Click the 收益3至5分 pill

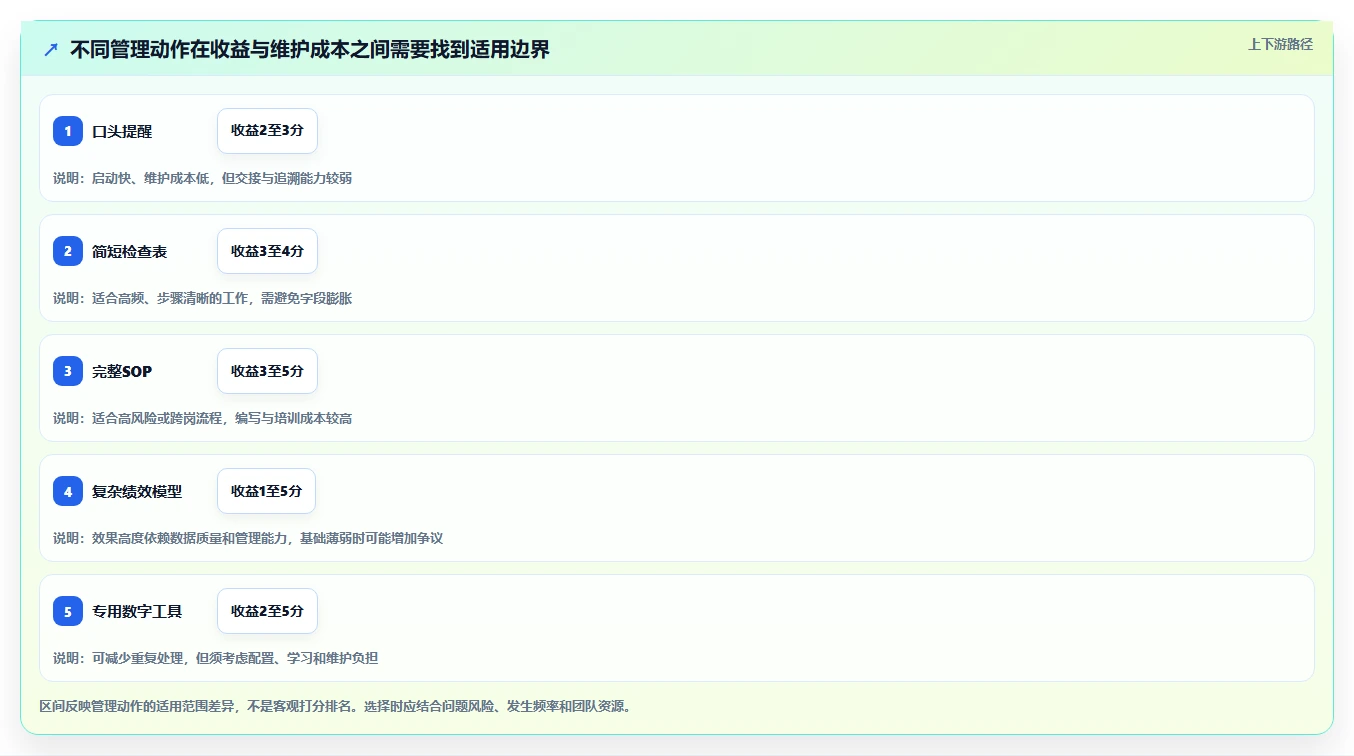coord(267,371)
